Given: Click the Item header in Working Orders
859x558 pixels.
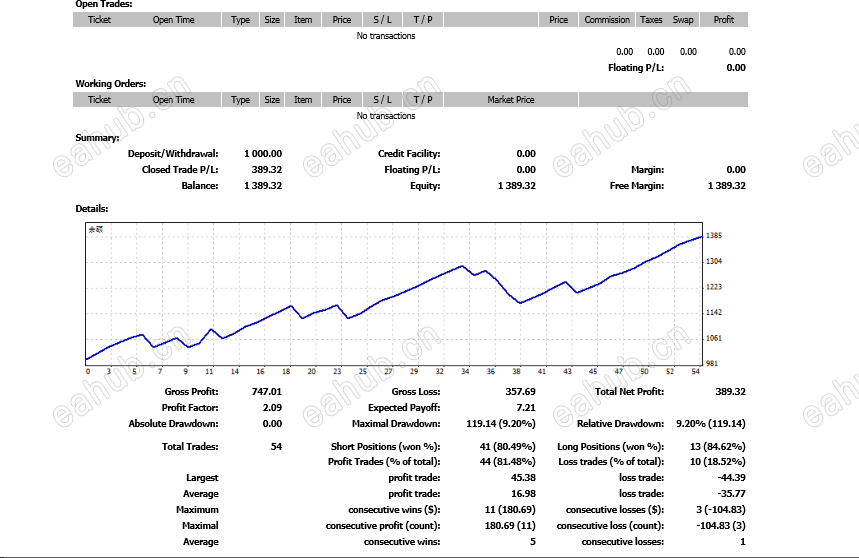Looking at the screenshot, I should tap(303, 100).
